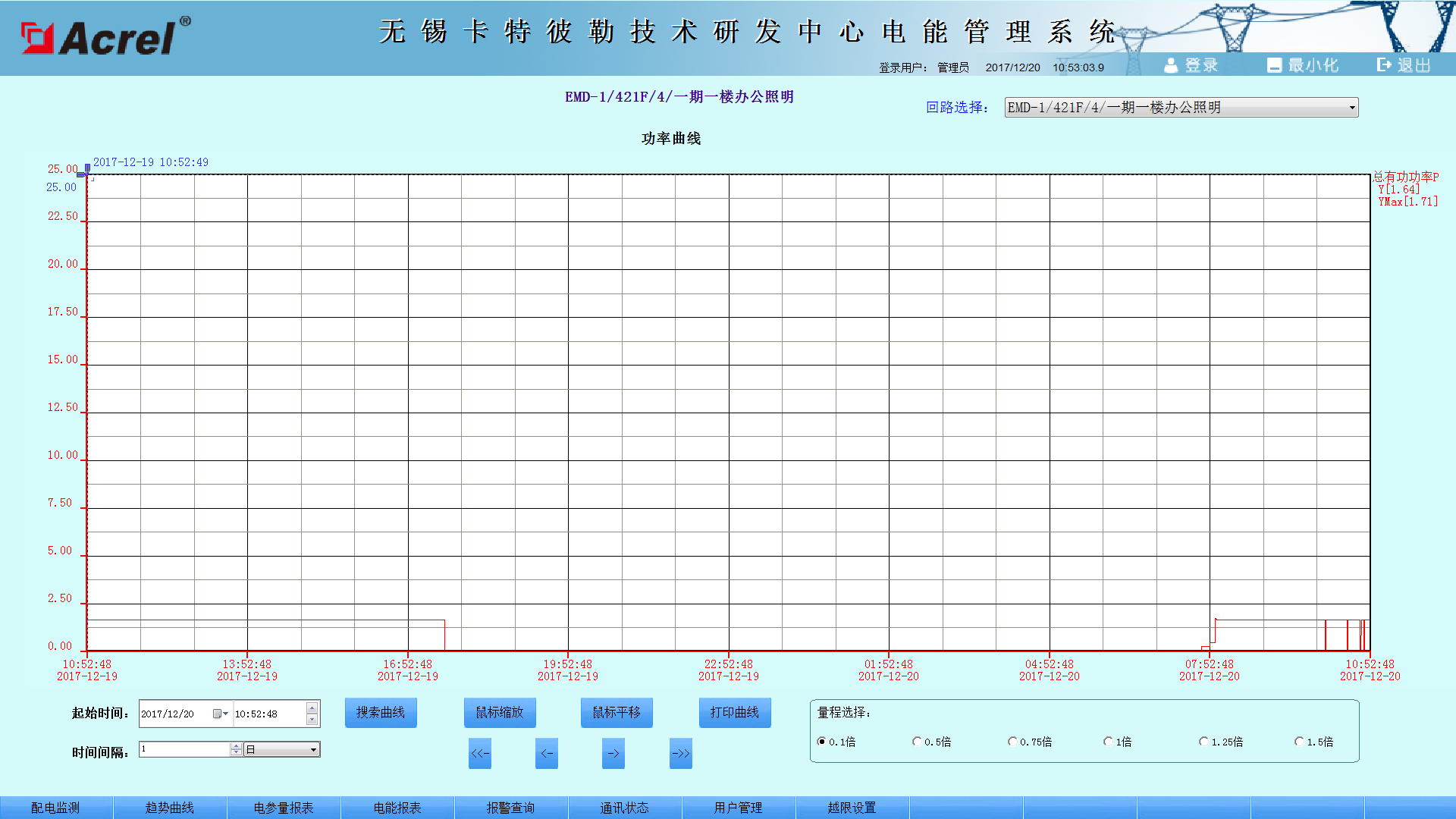Click the 登录 login user icon

click(1171, 66)
